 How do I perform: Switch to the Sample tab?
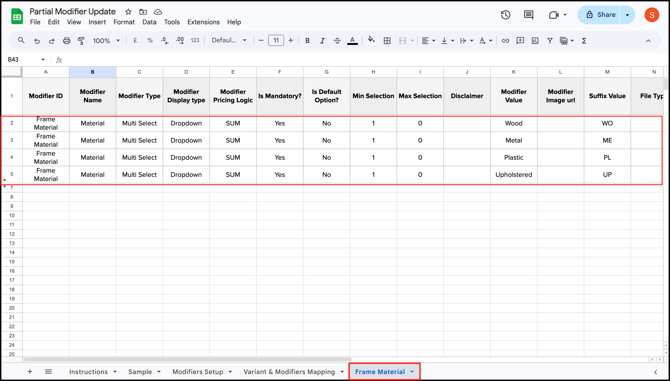(140, 372)
